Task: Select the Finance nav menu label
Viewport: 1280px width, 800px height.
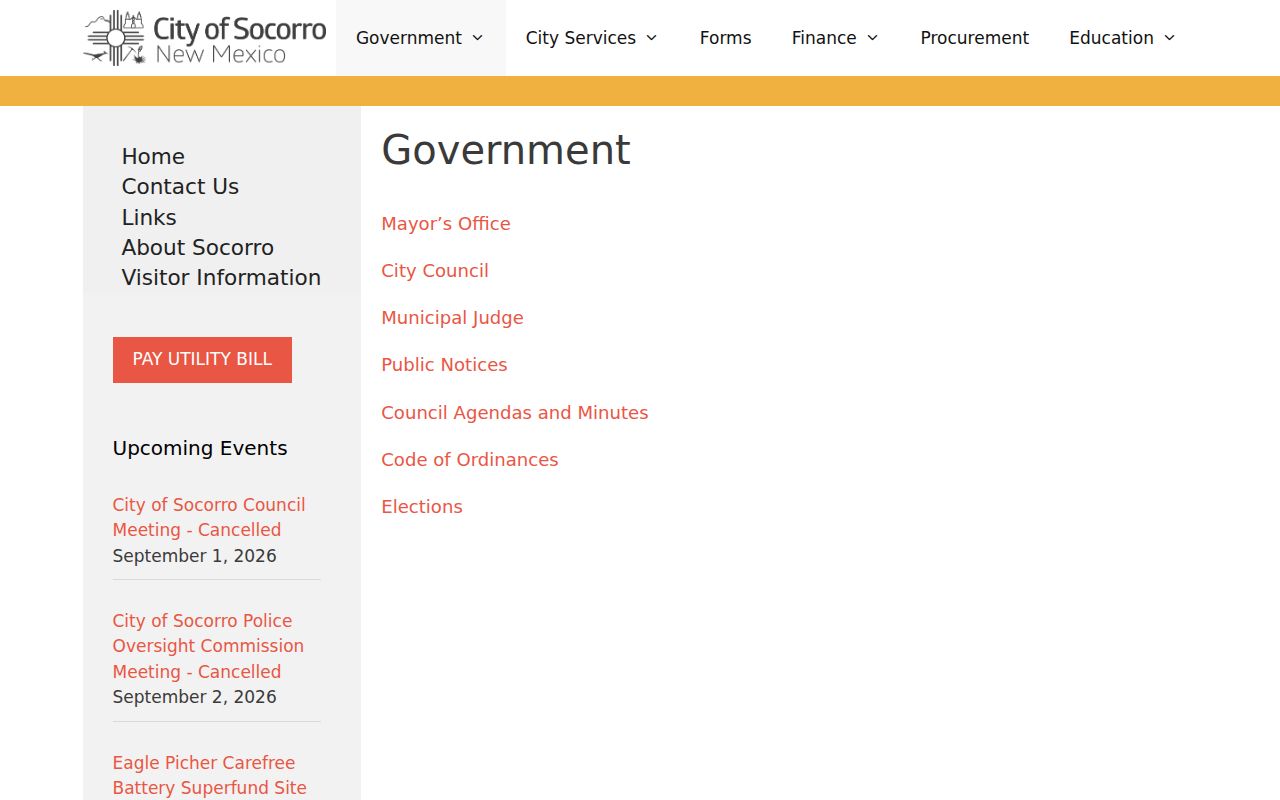Action: click(824, 38)
